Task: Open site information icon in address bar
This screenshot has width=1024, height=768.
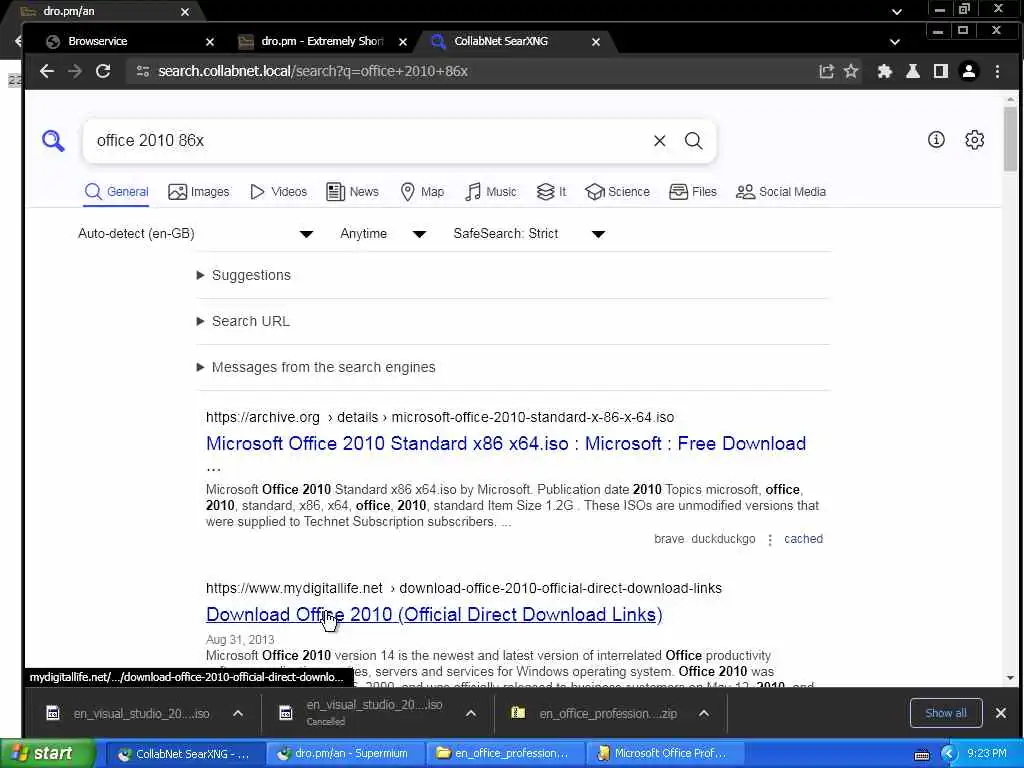Action: pyautogui.click(x=143, y=71)
